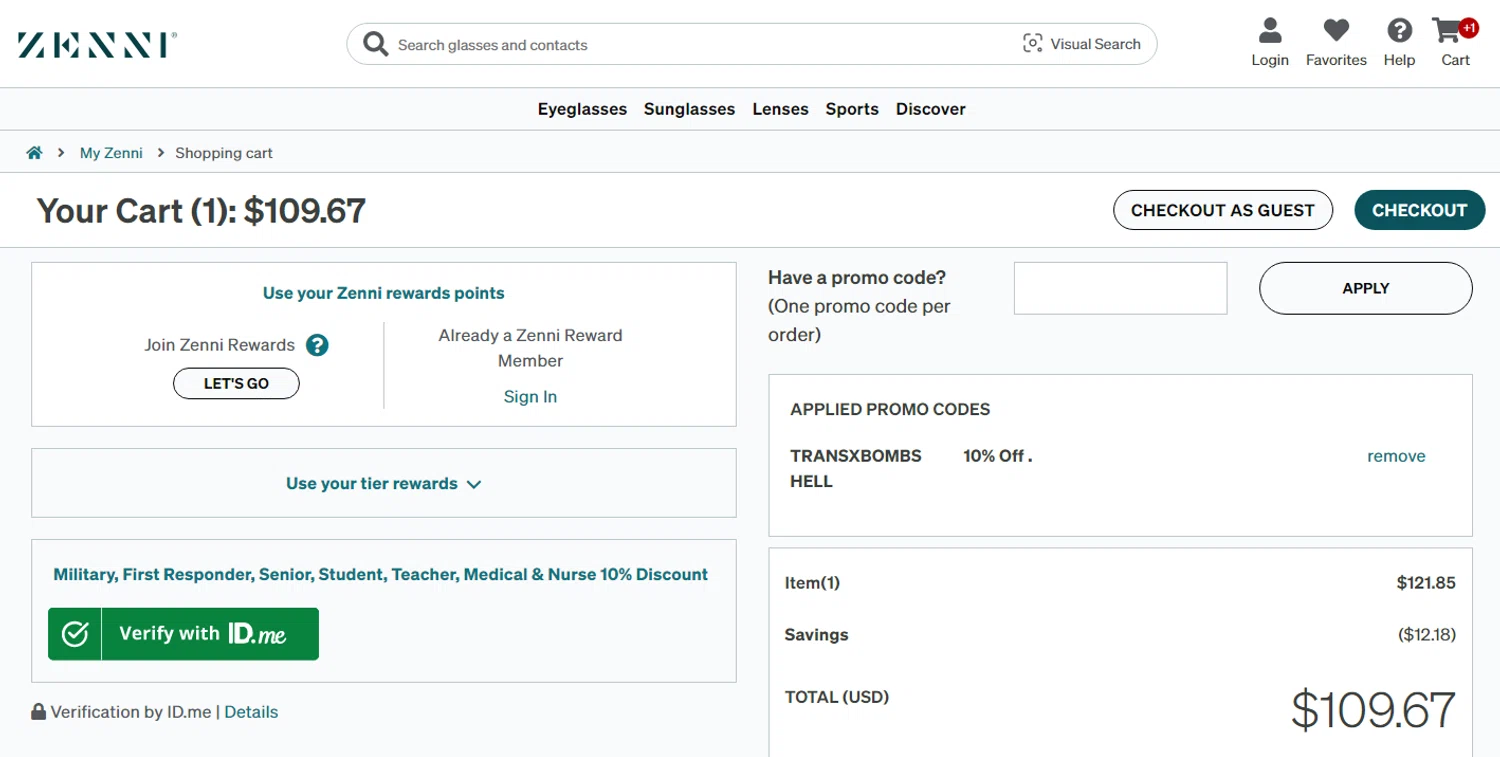Open the Lenses menu
1500x757 pixels.
click(780, 109)
